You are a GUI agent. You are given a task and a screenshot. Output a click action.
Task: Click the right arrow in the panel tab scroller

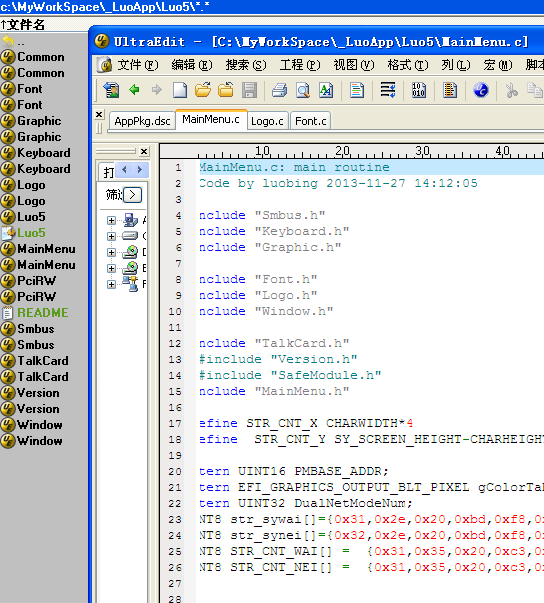(x=140, y=169)
